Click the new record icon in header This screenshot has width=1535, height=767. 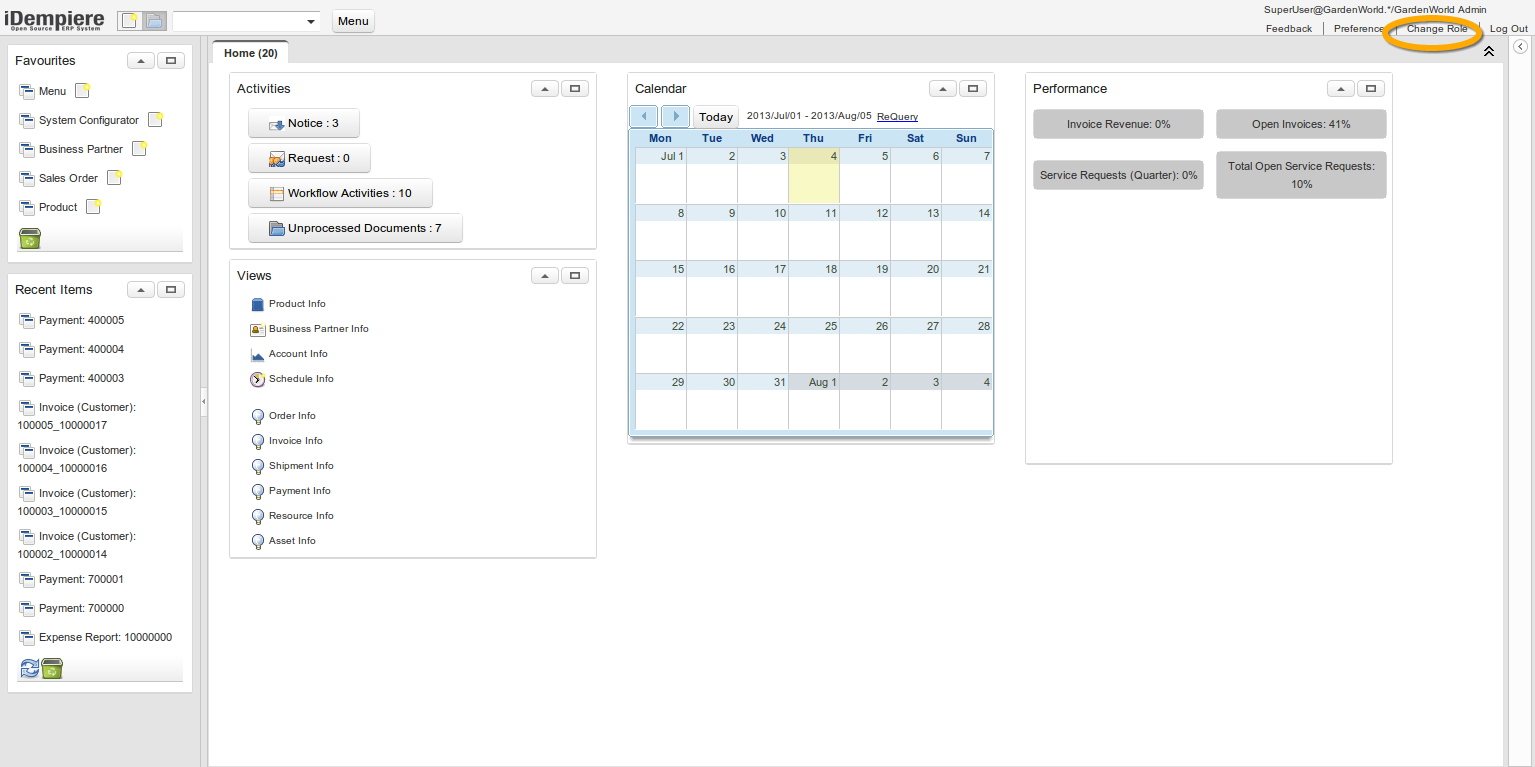pos(130,21)
